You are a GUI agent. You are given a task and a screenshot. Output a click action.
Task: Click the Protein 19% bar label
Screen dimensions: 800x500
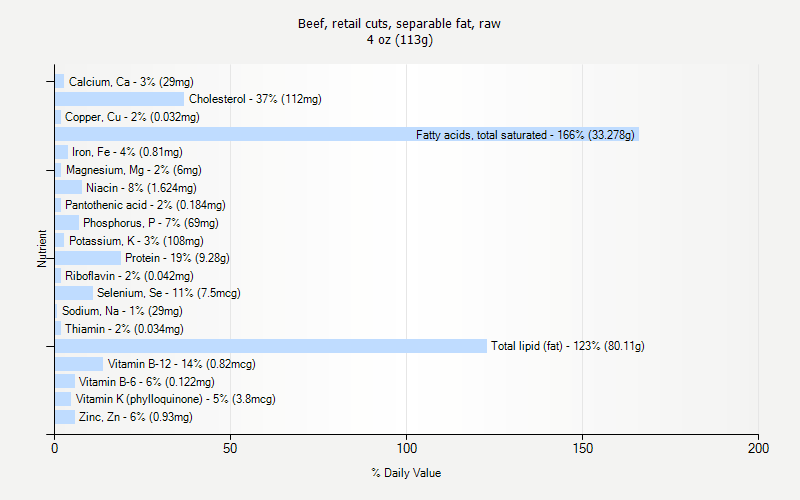point(177,258)
